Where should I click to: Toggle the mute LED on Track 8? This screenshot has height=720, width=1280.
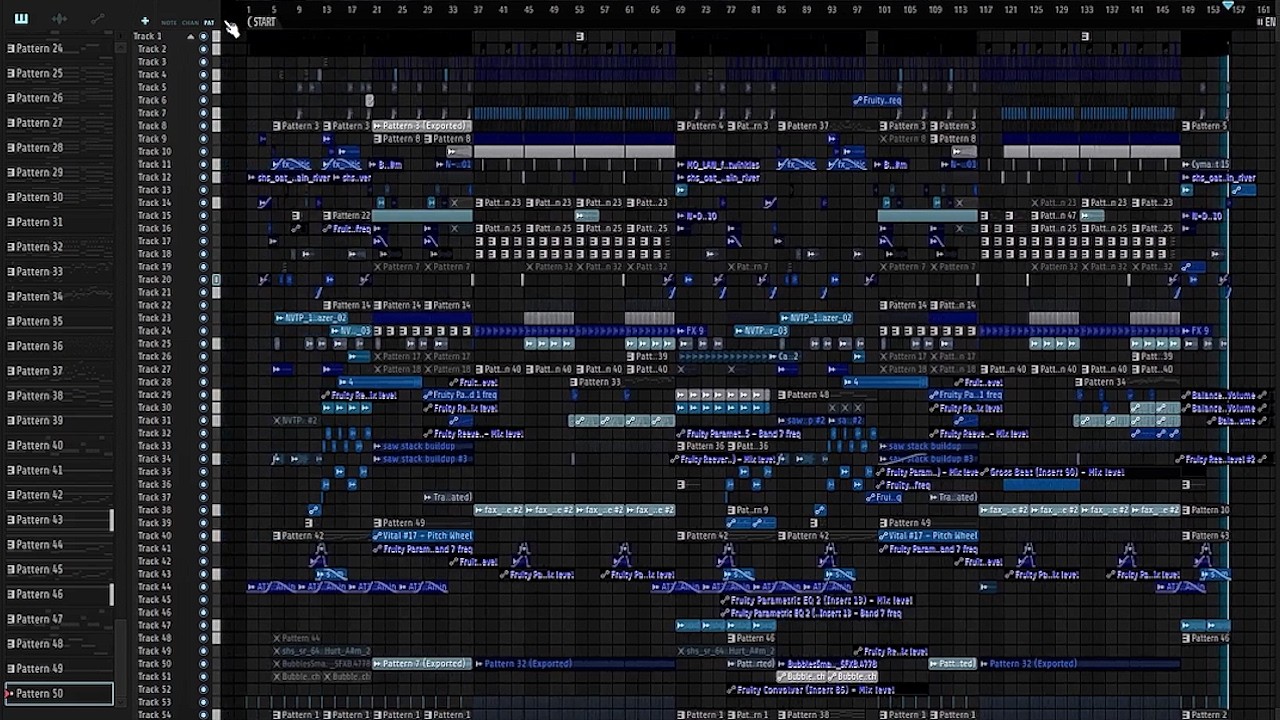[x=203, y=126]
